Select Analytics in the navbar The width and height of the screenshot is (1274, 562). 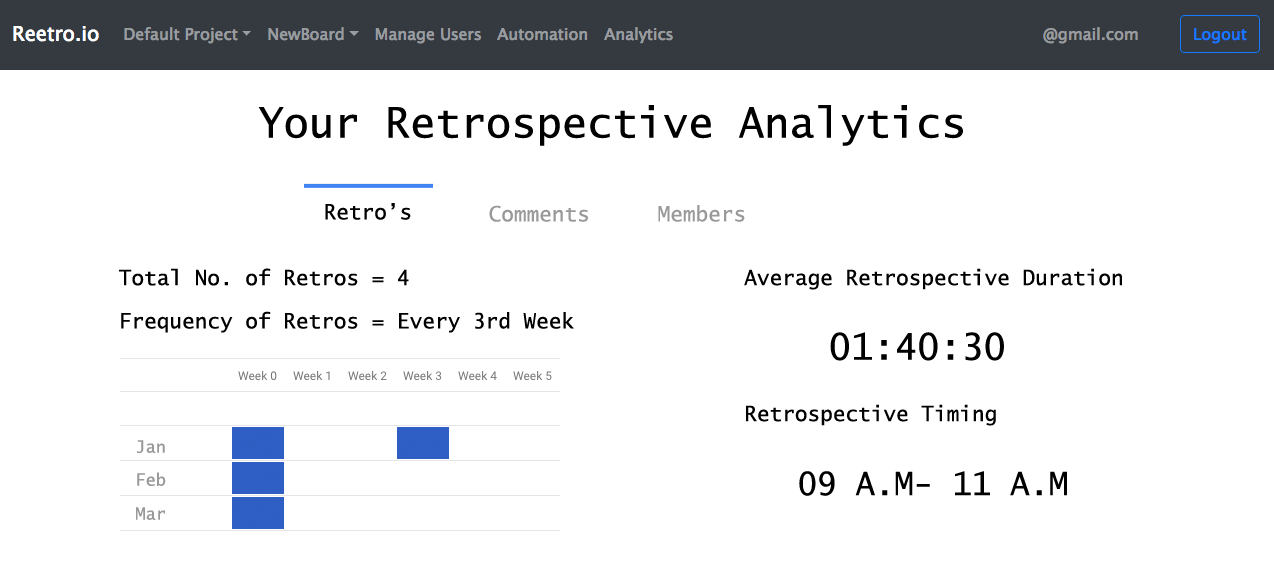pos(638,34)
